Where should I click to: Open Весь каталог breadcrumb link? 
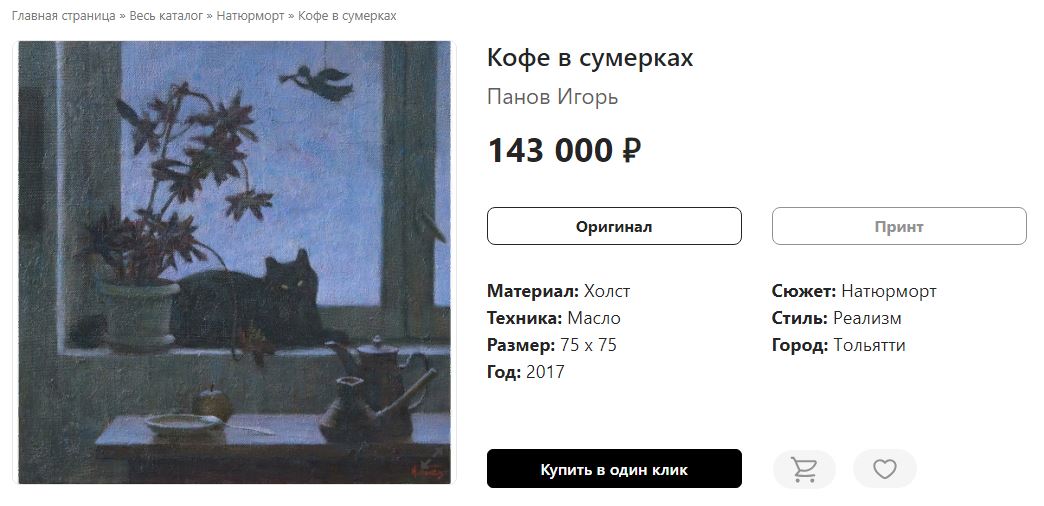[166, 16]
